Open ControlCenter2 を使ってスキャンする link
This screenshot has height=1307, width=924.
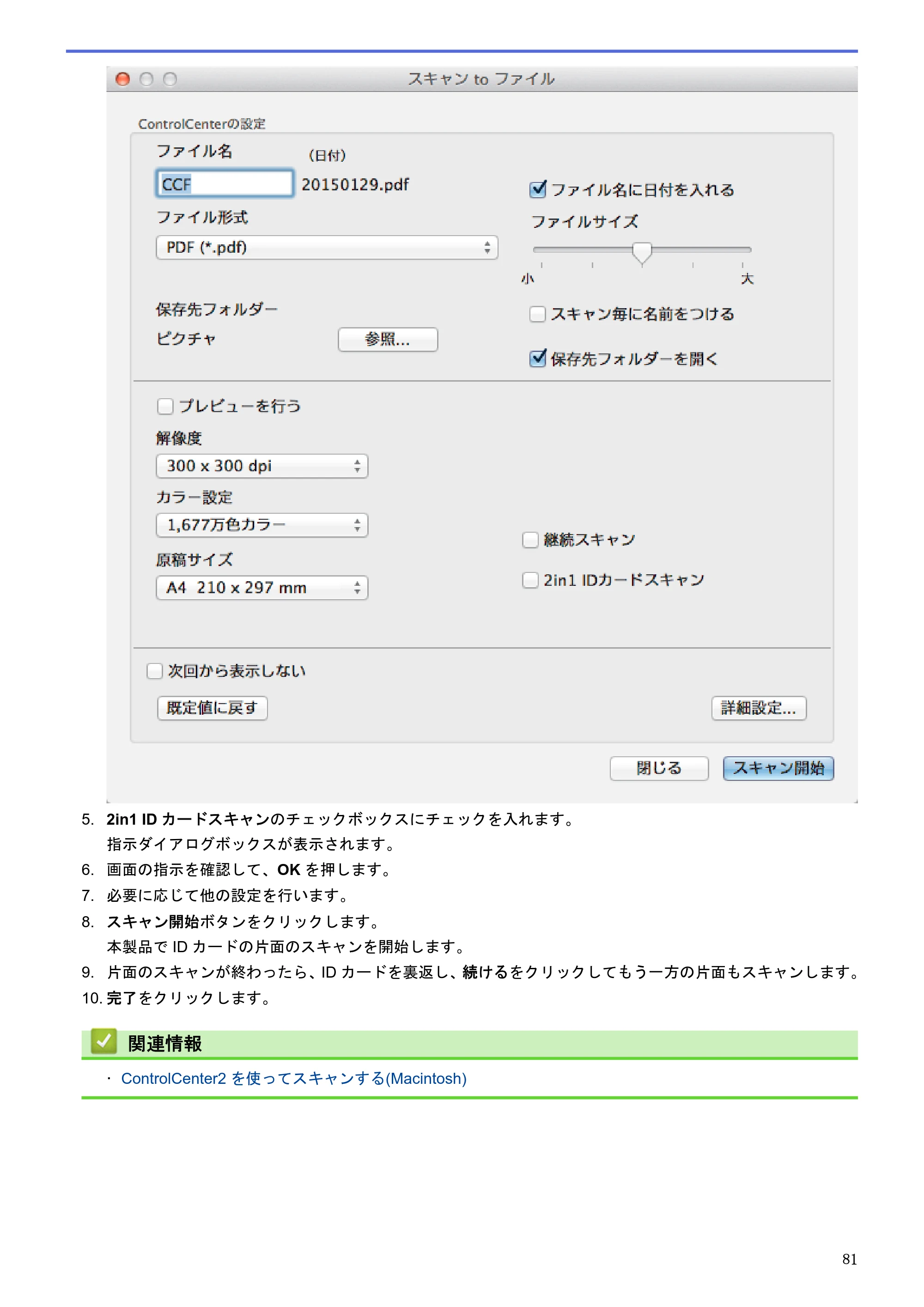(x=294, y=1079)
